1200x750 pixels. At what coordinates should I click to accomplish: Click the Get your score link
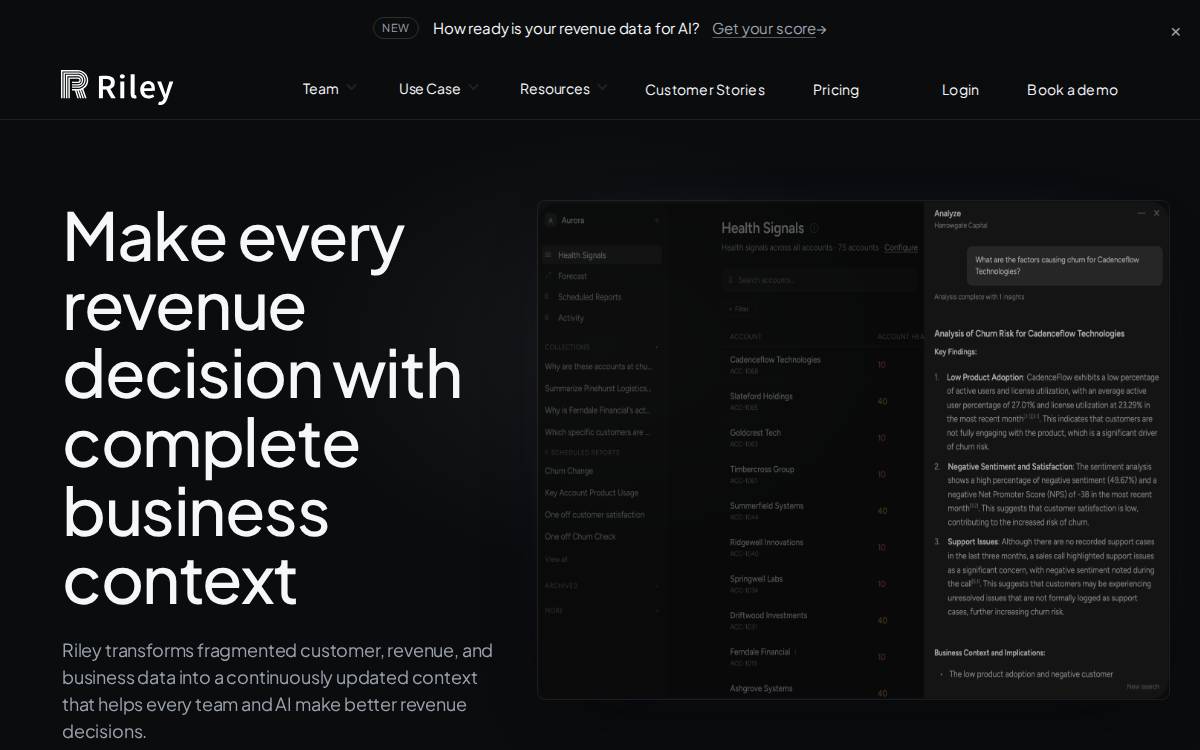click(769, 28)
